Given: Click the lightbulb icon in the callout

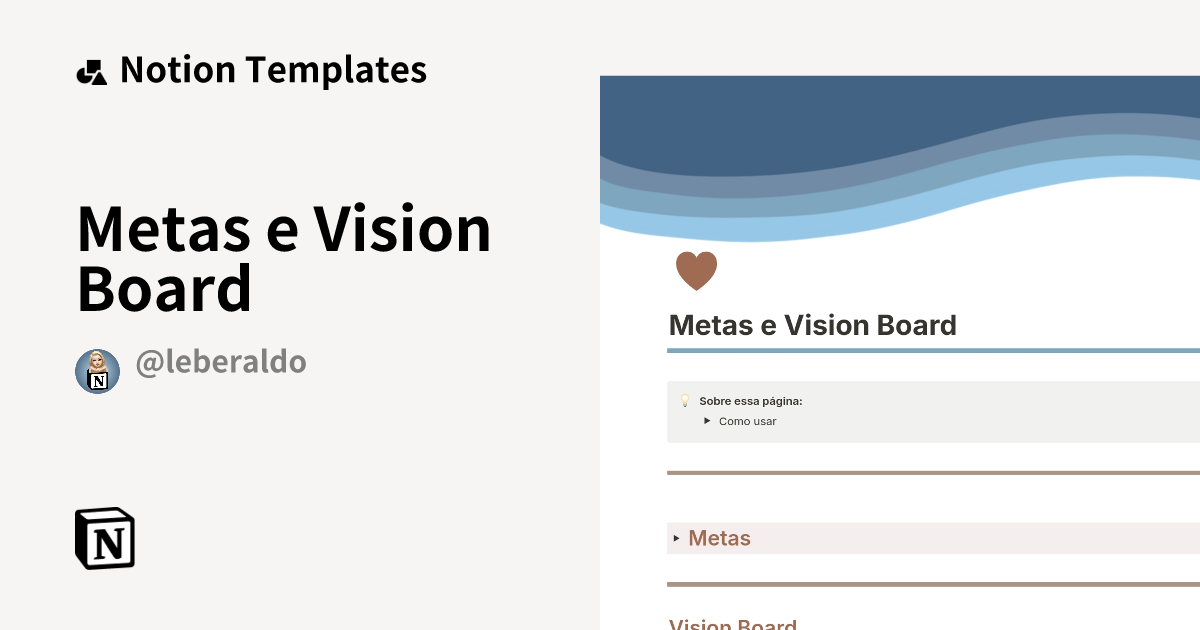Looking at the screenshot, I should [x=684, y=400].
